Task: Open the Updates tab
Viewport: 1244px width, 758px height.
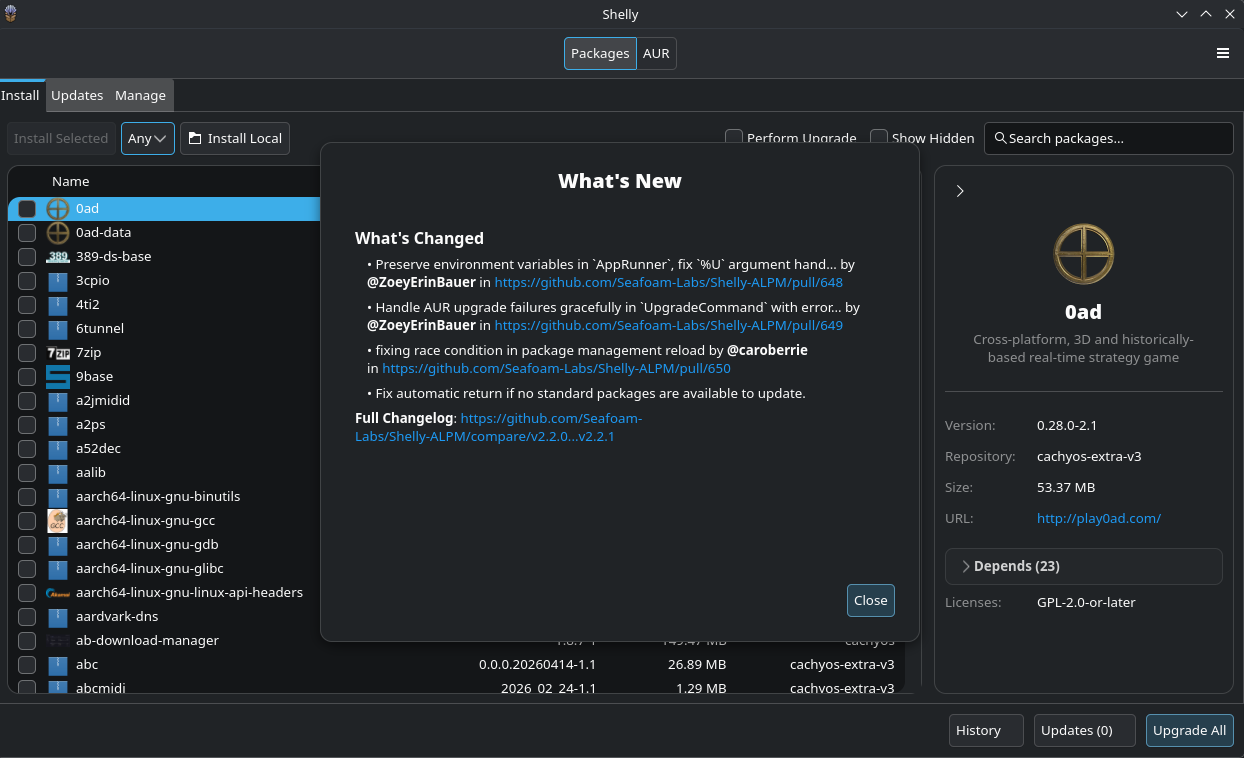Action: click(77, 95)
